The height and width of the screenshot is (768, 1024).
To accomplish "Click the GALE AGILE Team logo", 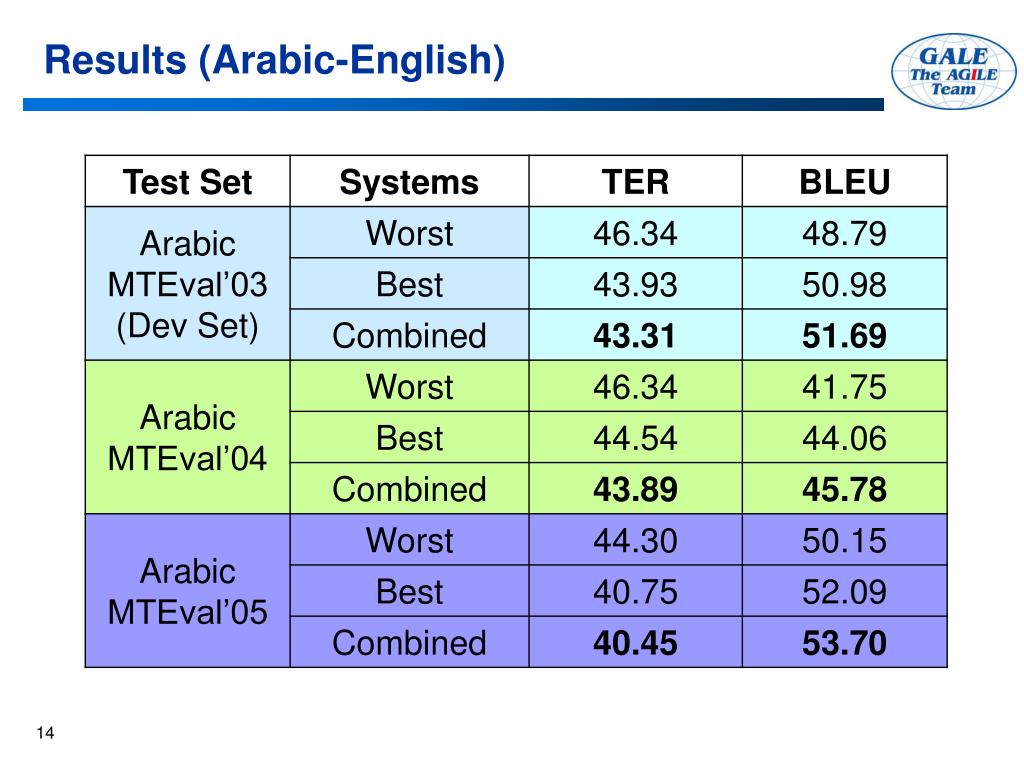I will 953,71.
